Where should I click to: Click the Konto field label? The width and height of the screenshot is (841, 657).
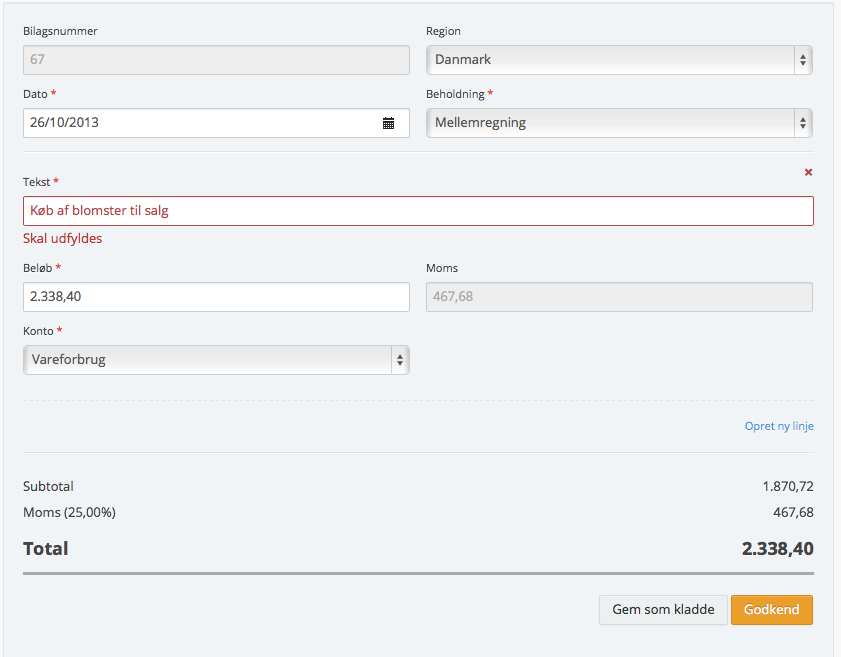click(38, 331)
